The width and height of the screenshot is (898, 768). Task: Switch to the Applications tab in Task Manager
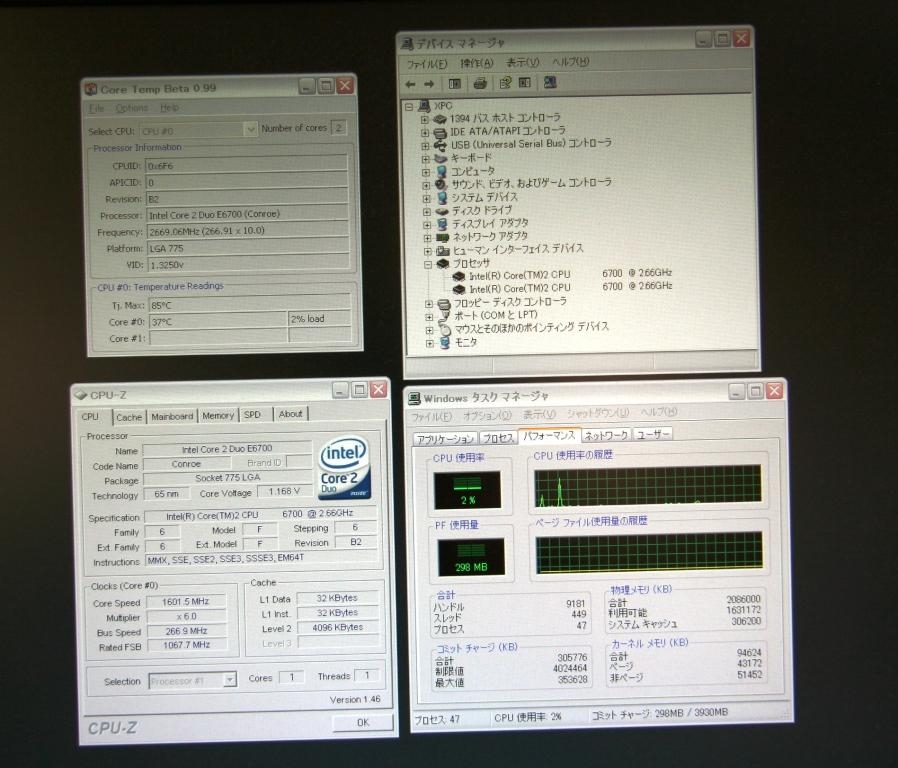tap(445, 439)
